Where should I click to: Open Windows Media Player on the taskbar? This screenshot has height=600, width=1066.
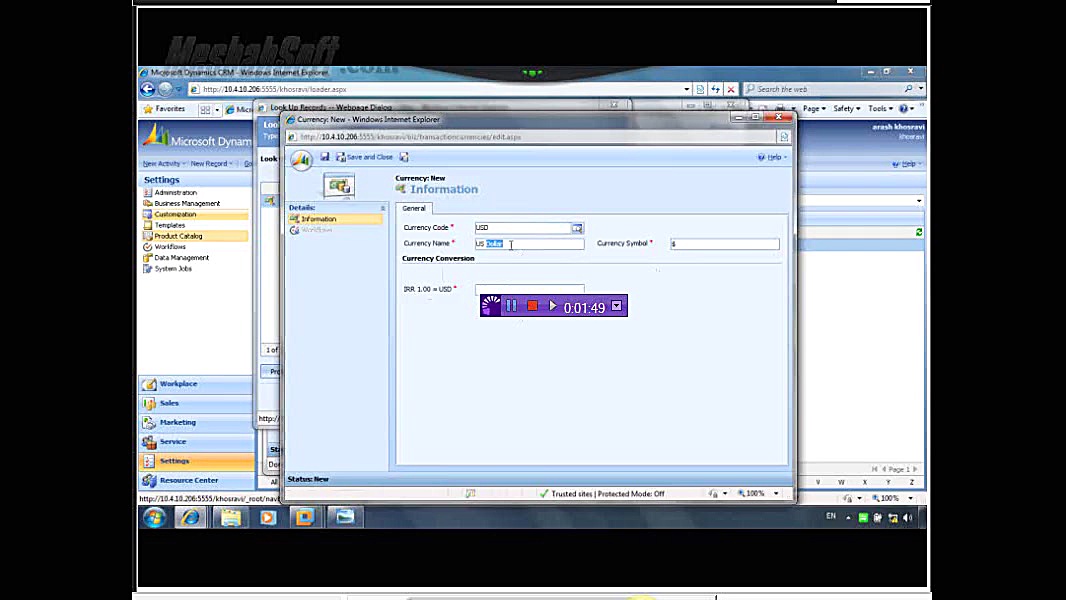tap(268, 518)
